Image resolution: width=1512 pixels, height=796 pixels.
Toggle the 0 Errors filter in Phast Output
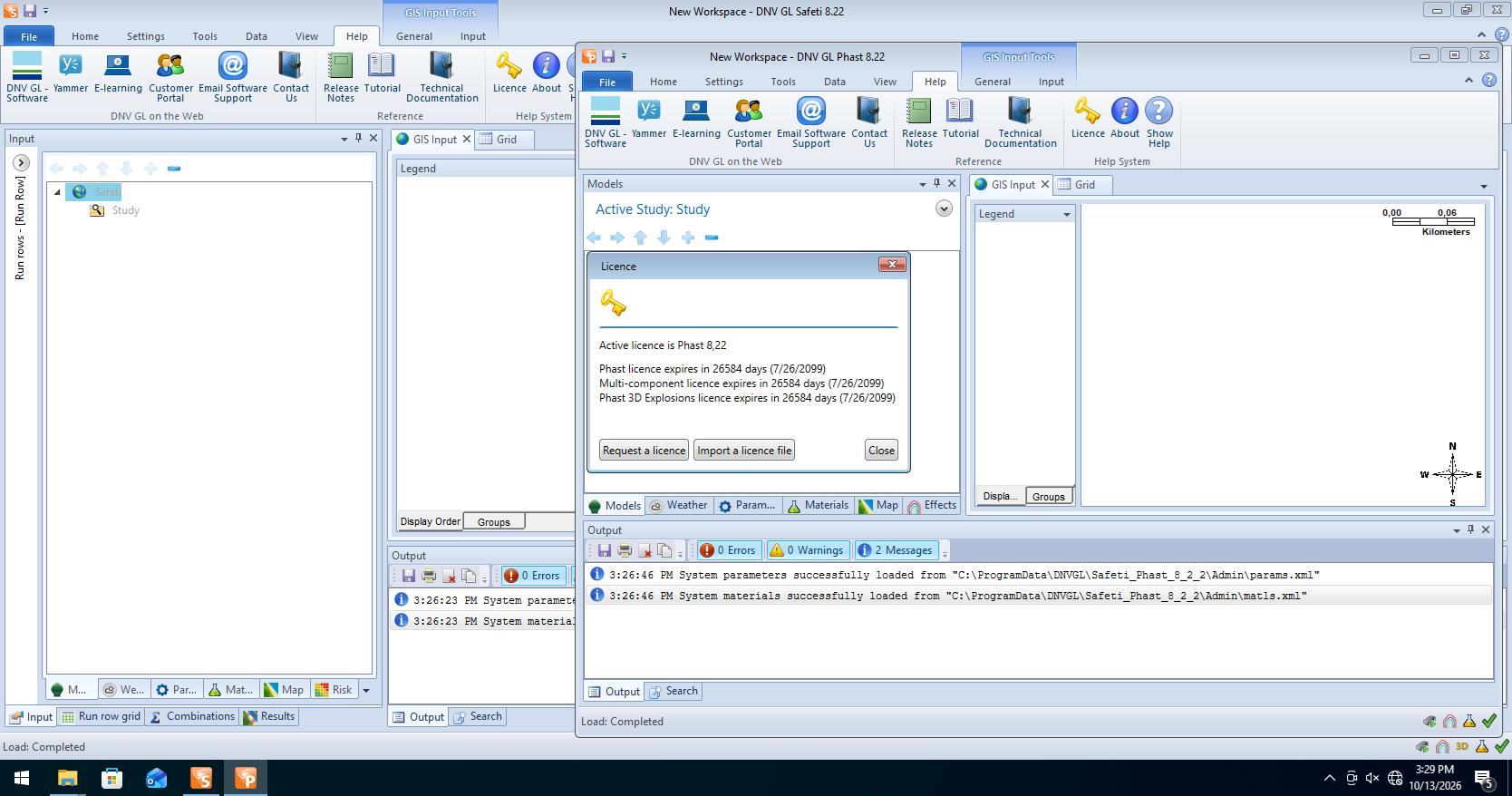[728, 550]
